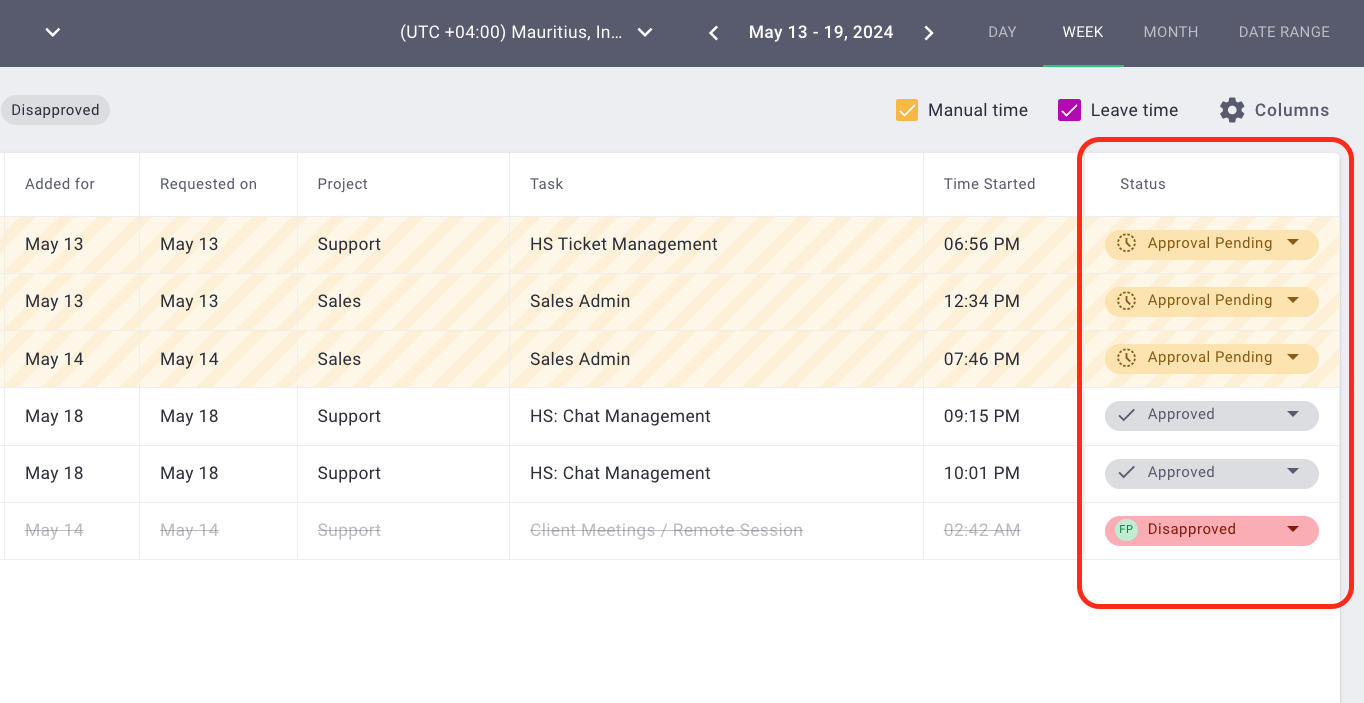Switch to the DAY view tab

[x=1002, y=32]
